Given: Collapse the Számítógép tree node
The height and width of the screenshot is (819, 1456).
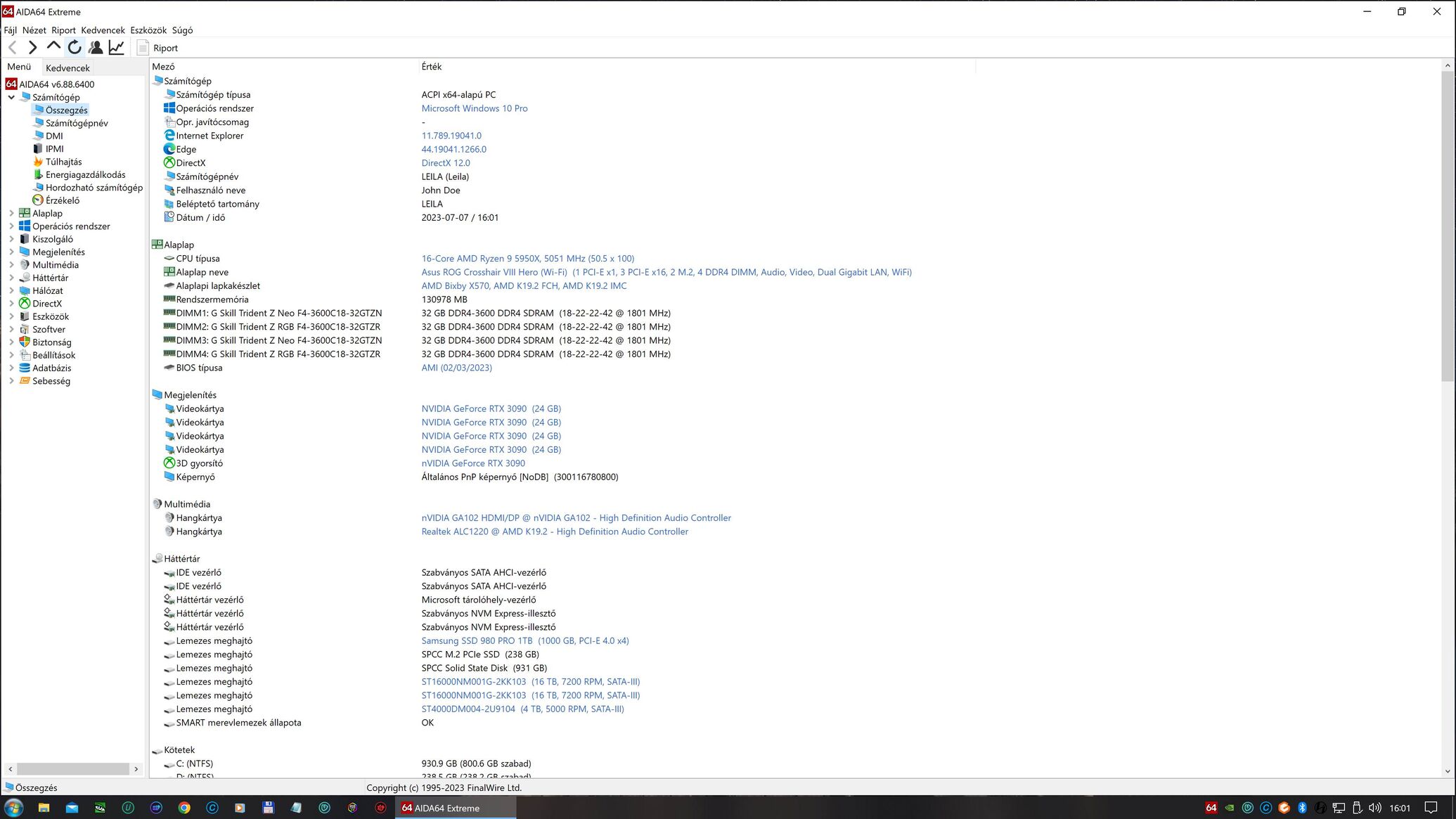Looking at the screenshot, I should (x=11, y=97).
